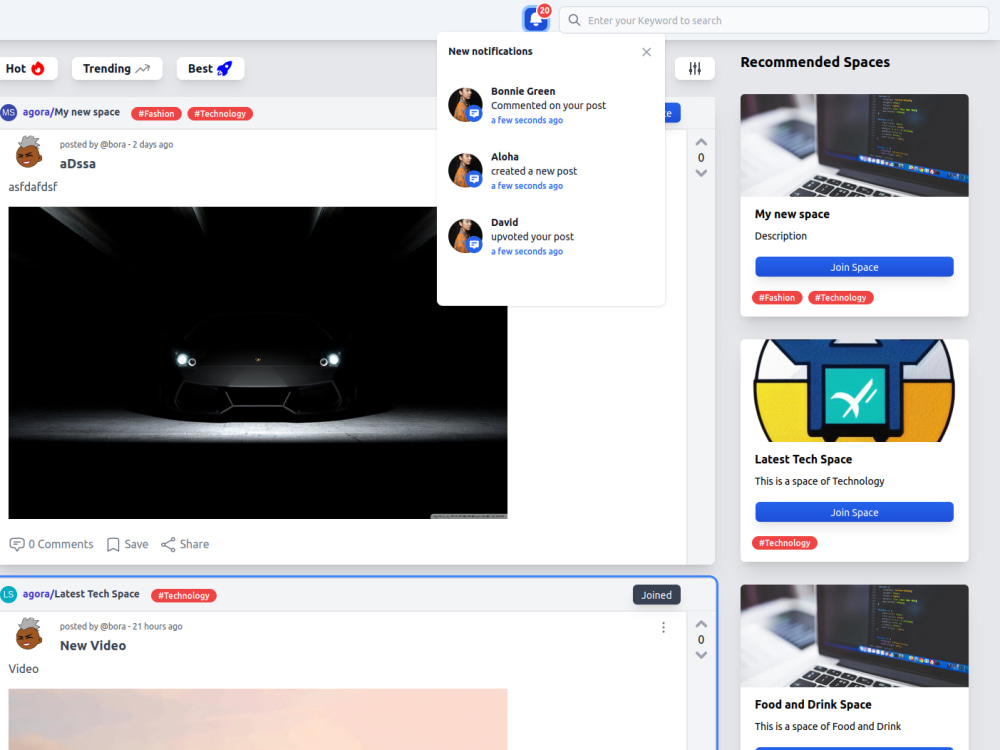
Task: Click bora's avatar on New Video post
Action: click(x=29, y=634)
